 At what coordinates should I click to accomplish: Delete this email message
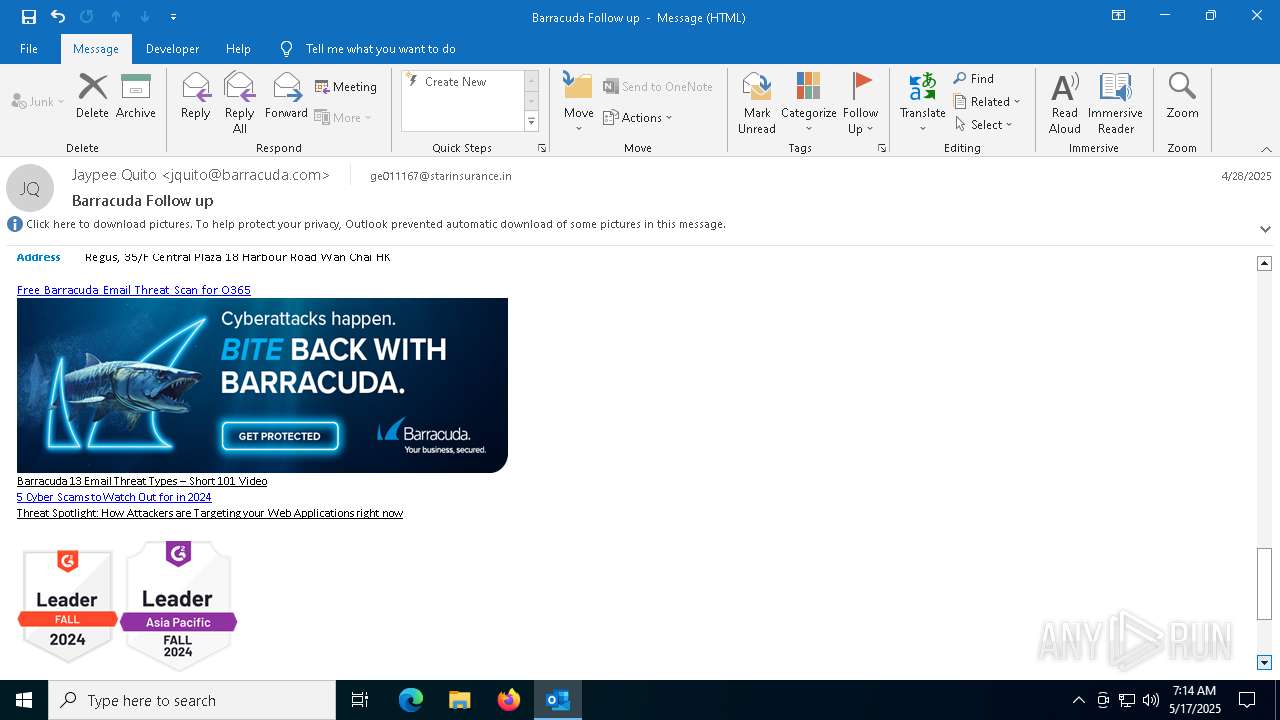click(92, 96)
